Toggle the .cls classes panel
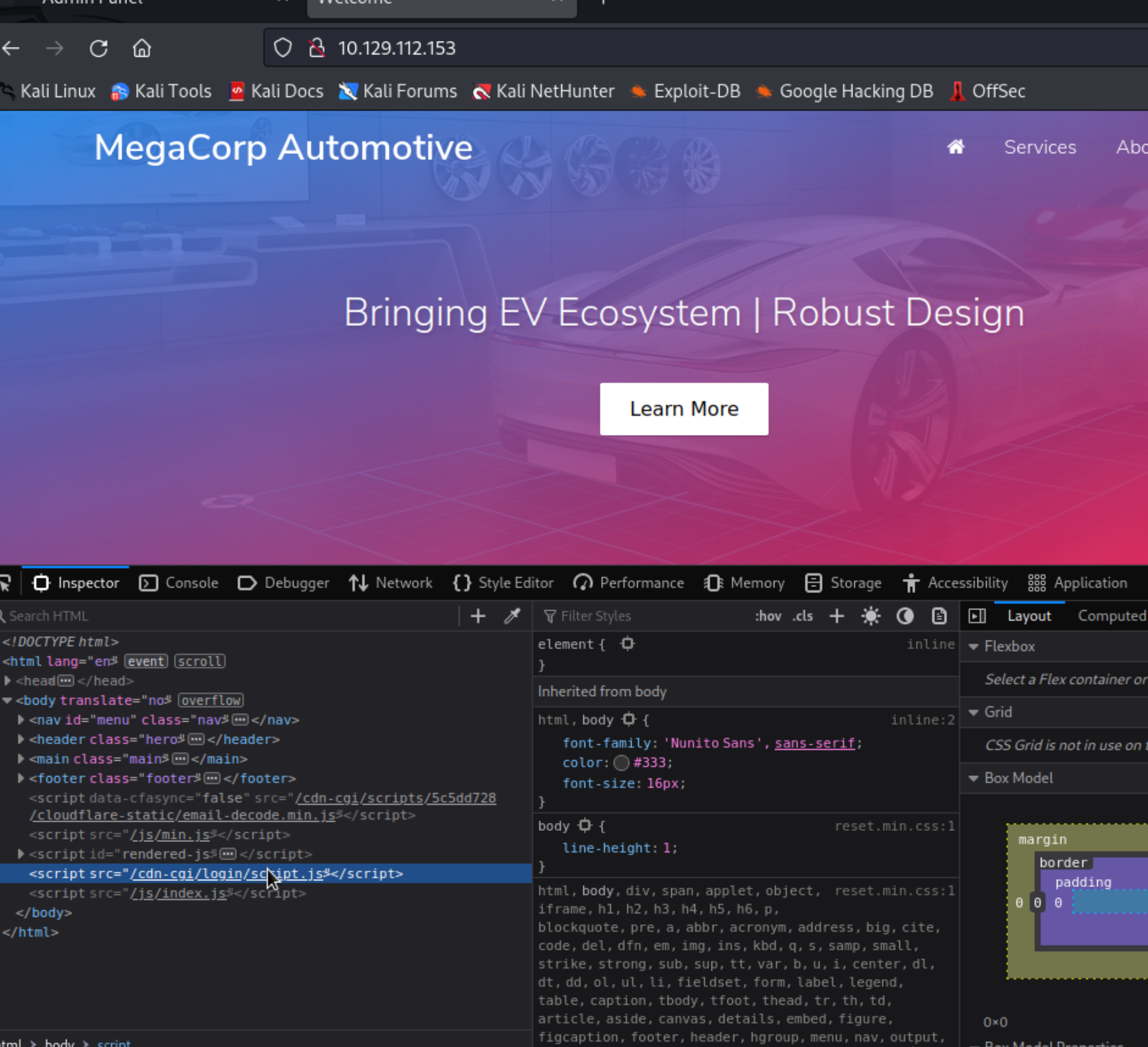Image resolution: width=1148 pixels, height=1047 pixels. pos(803,616)
